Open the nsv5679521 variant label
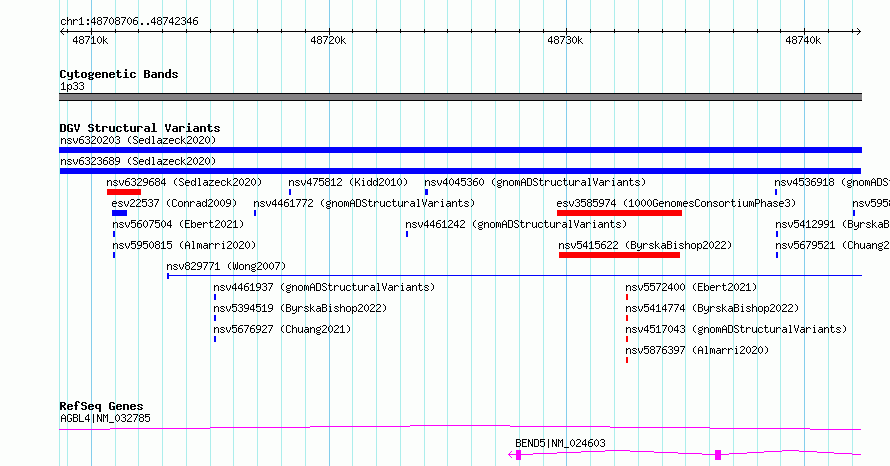The width and height of the screenshot is (890, 466). point(832,245)
